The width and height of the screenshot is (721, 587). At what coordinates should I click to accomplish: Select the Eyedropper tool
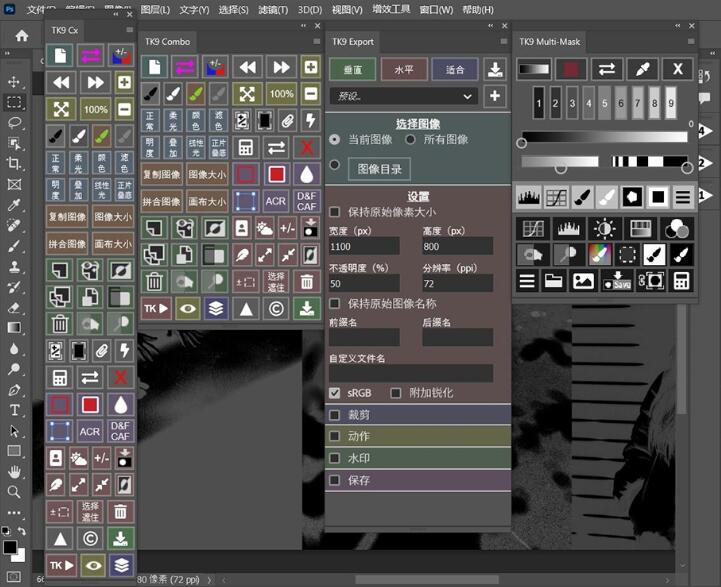point(14,204)
